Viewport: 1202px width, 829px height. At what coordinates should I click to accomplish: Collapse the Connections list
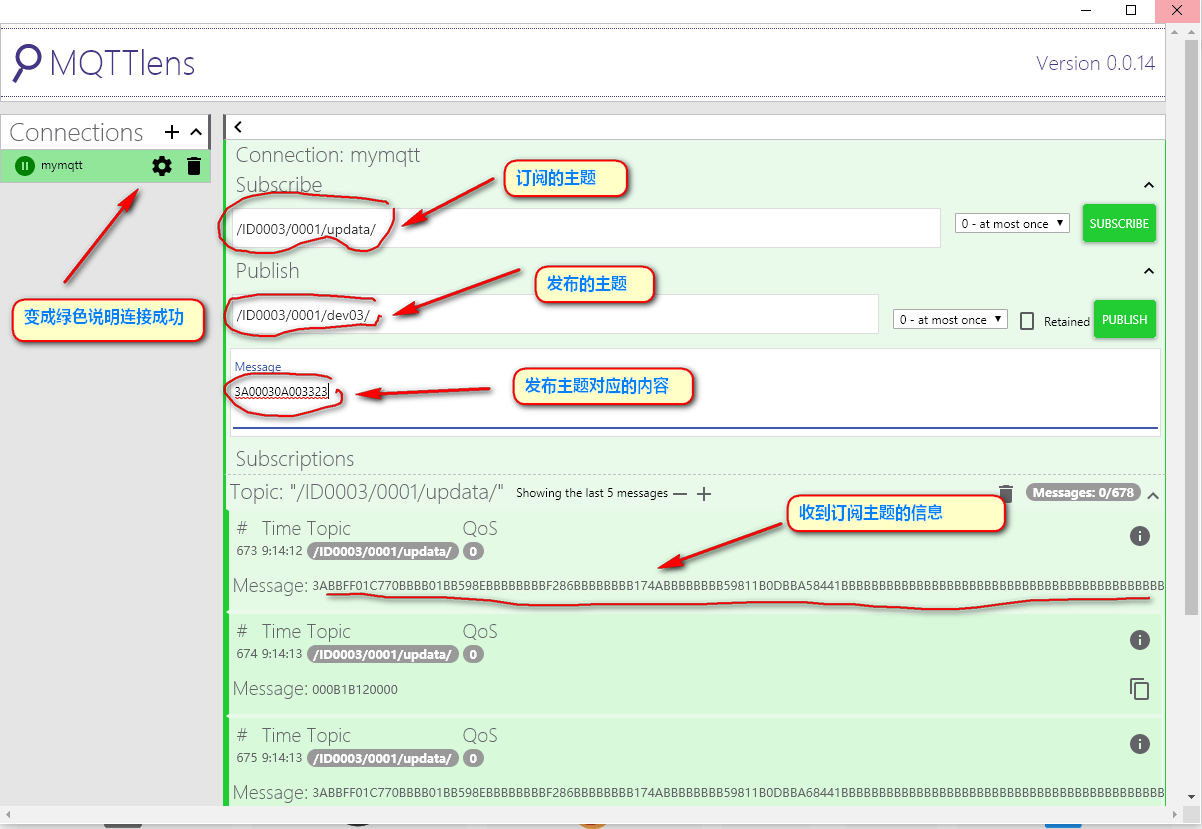pos(196,132)
